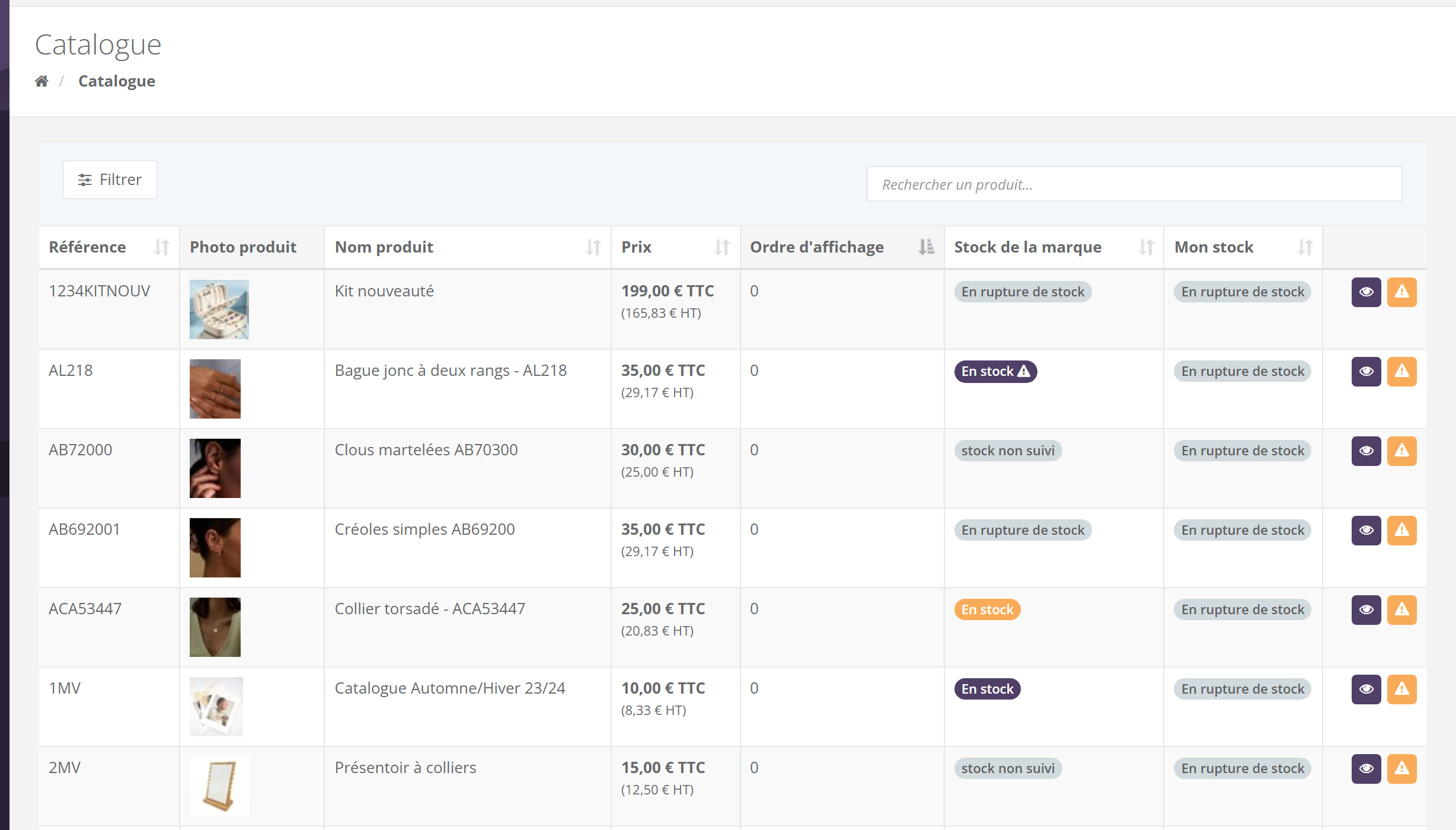The image size is (1456, 830).
Task: Sort by Ordre d'affichage column
Action: coord(842,247)
